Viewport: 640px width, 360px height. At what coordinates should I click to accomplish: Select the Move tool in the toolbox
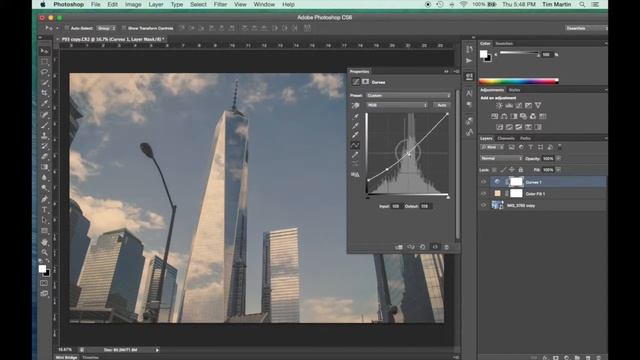(44, 51)
